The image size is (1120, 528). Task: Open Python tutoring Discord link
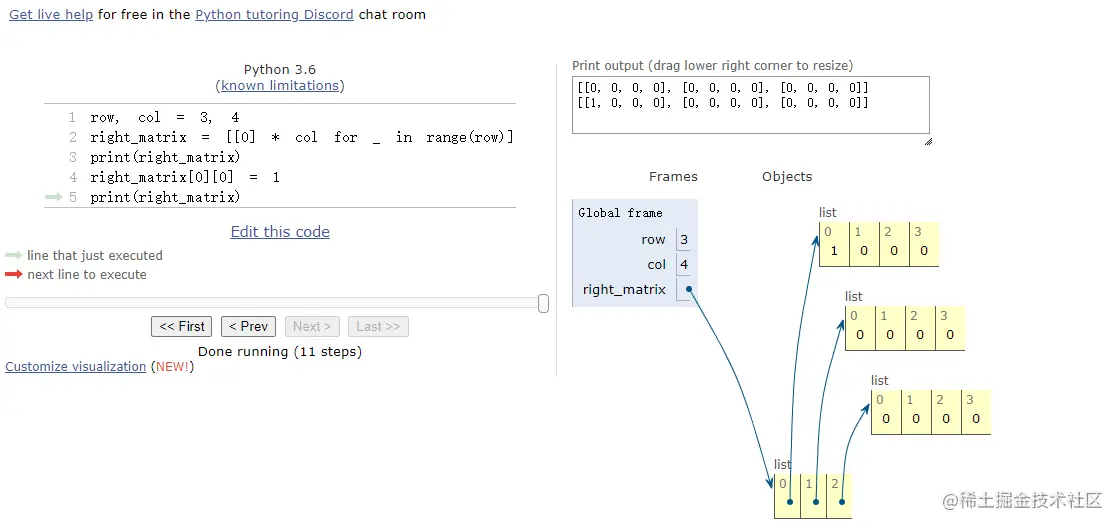click(274, 14)
